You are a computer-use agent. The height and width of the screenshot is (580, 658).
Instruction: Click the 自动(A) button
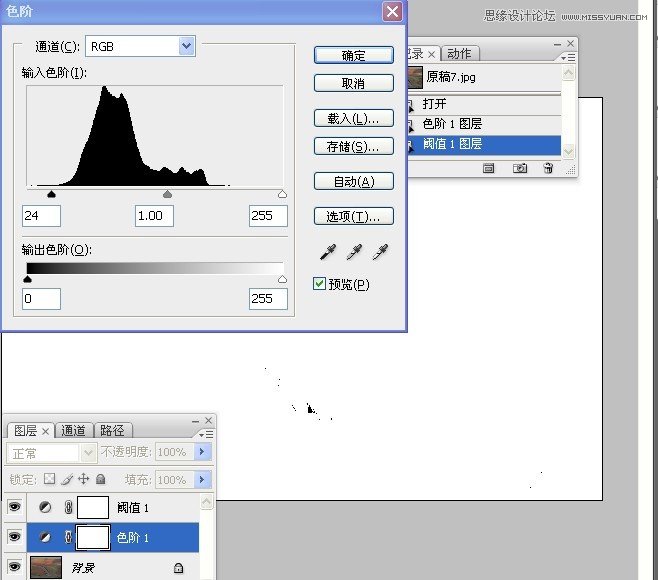point(354,181)
